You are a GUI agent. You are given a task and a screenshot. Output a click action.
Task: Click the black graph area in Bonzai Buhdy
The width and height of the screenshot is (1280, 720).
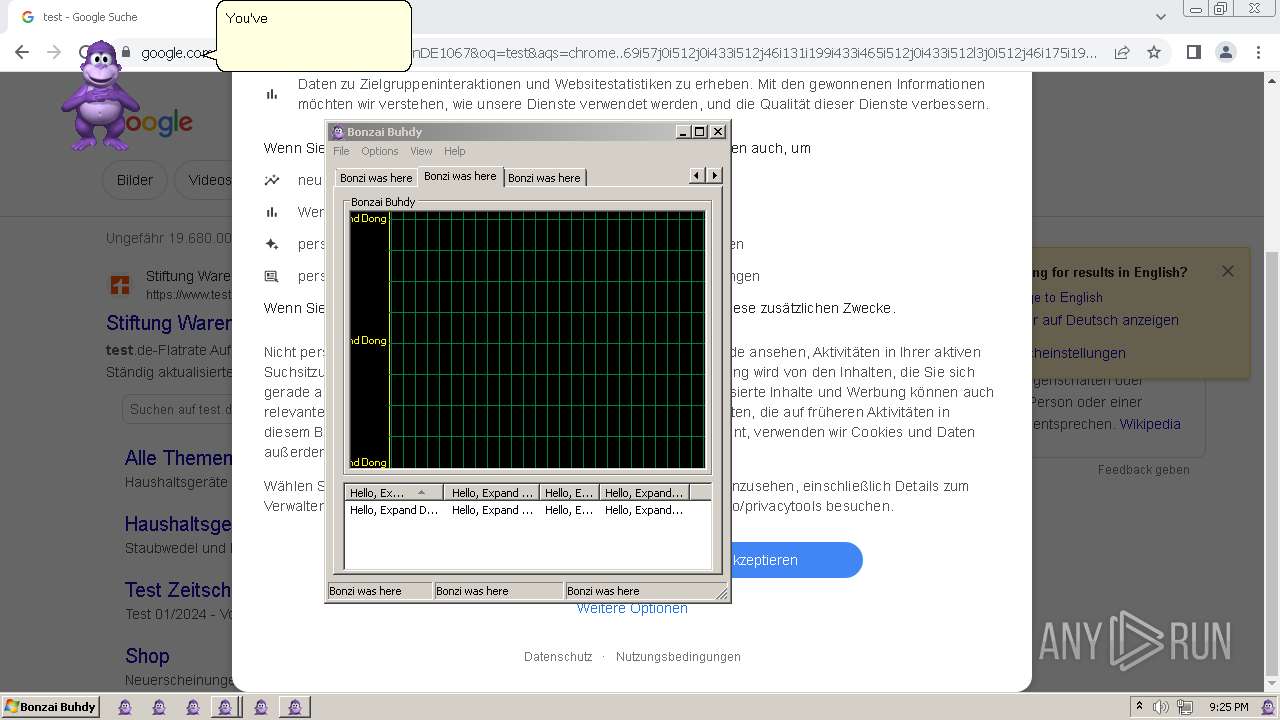tap(527, 339)
